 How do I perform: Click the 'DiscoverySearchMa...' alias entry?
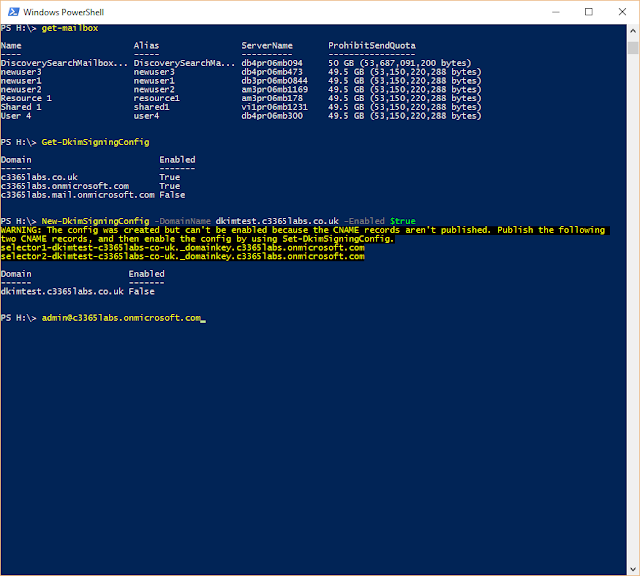pos(184,63)
